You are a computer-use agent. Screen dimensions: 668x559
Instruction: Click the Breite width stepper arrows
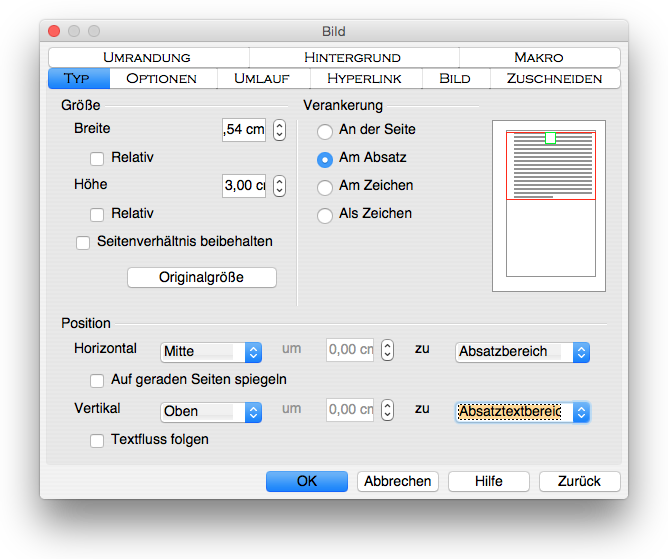pos(279,130)
